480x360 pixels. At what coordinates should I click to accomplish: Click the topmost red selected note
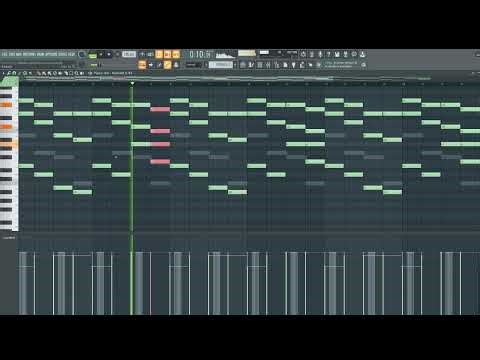160,109
